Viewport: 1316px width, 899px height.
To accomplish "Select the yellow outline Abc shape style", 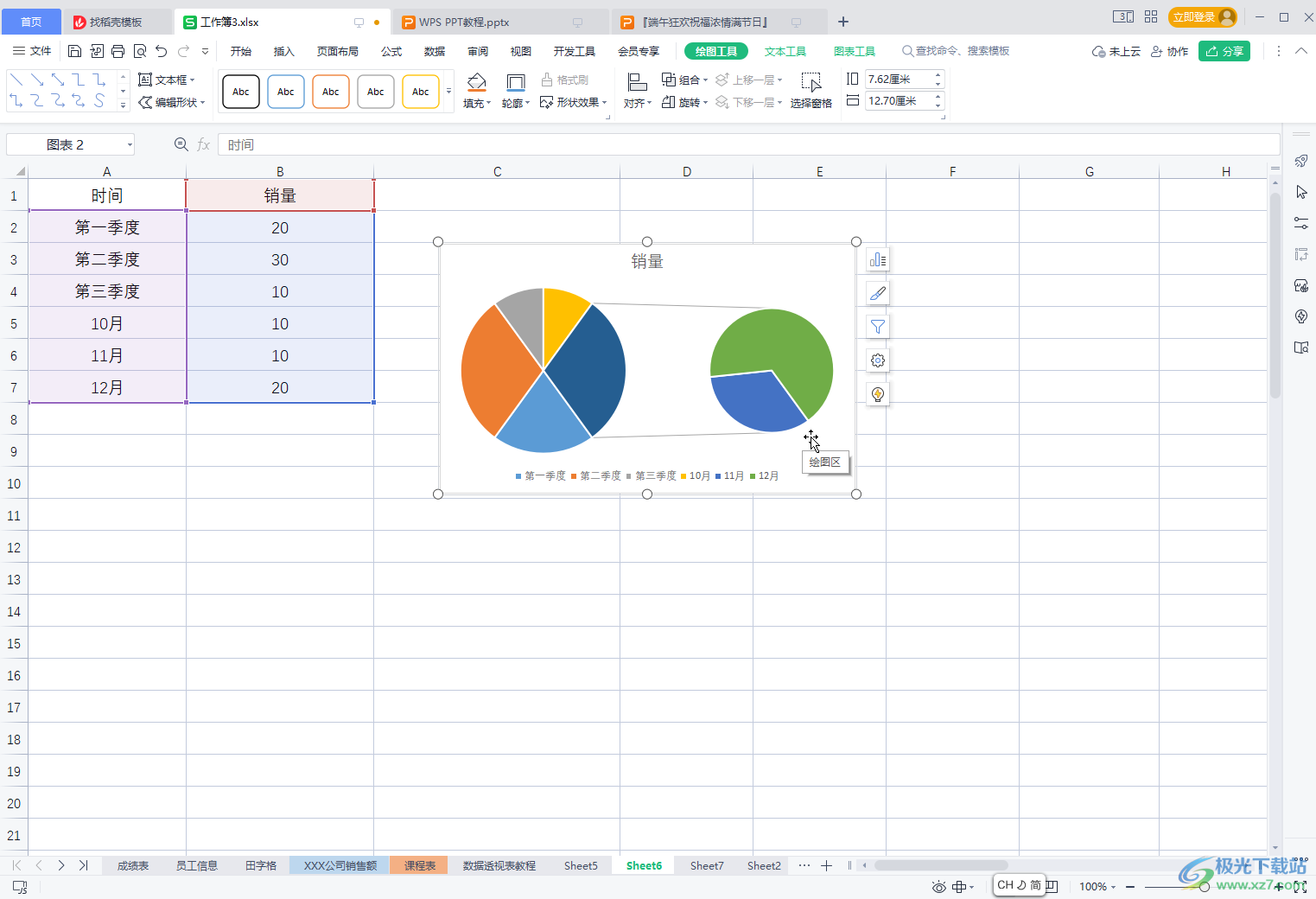I will pyautogui.click(x=421, y=92).
